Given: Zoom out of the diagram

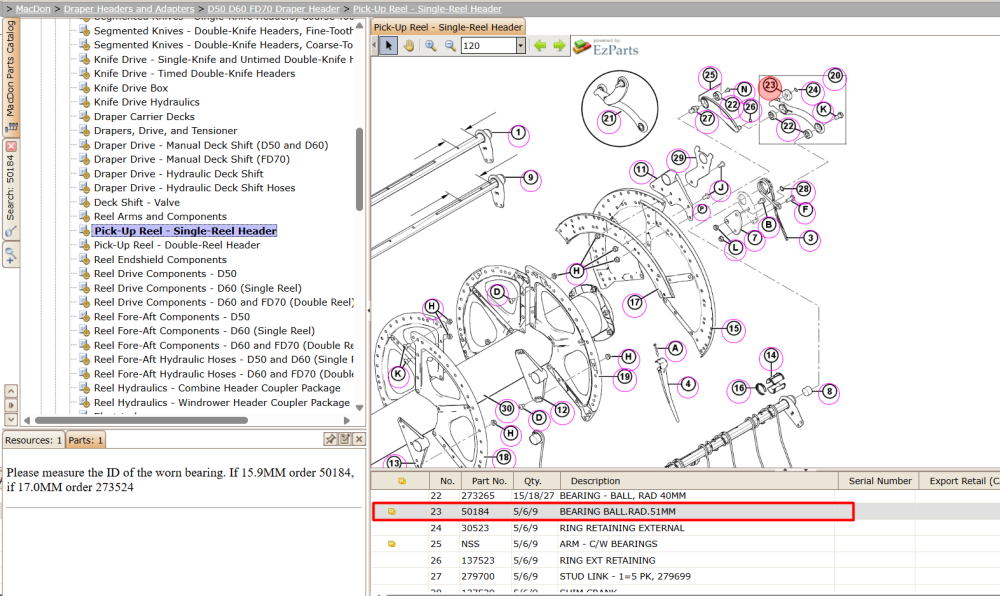Looking at the screenshot, I should click(450, 46).
